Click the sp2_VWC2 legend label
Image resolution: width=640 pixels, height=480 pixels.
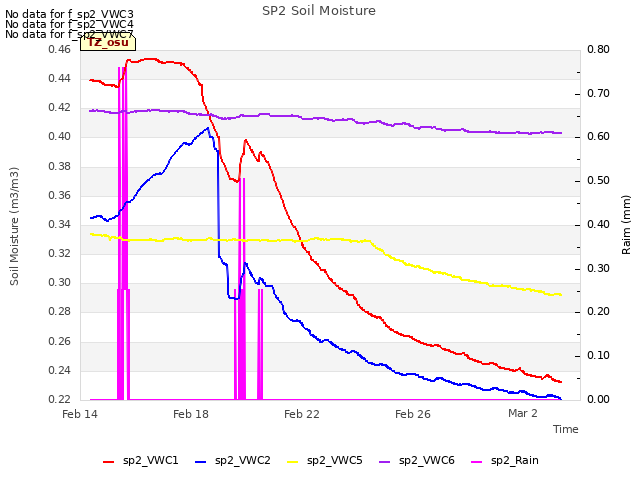pos(242,460)
